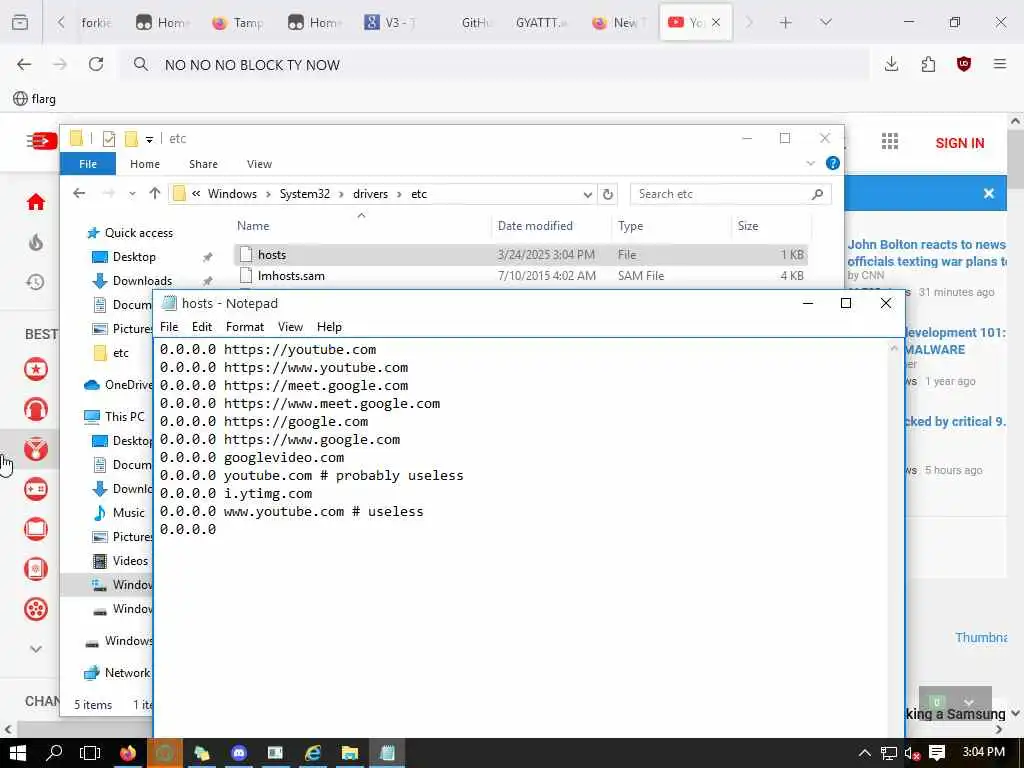The height and width of the screenshot is (768, 1024).
Task: Select the lmhosts.sam file
Action: pos(291,276)
